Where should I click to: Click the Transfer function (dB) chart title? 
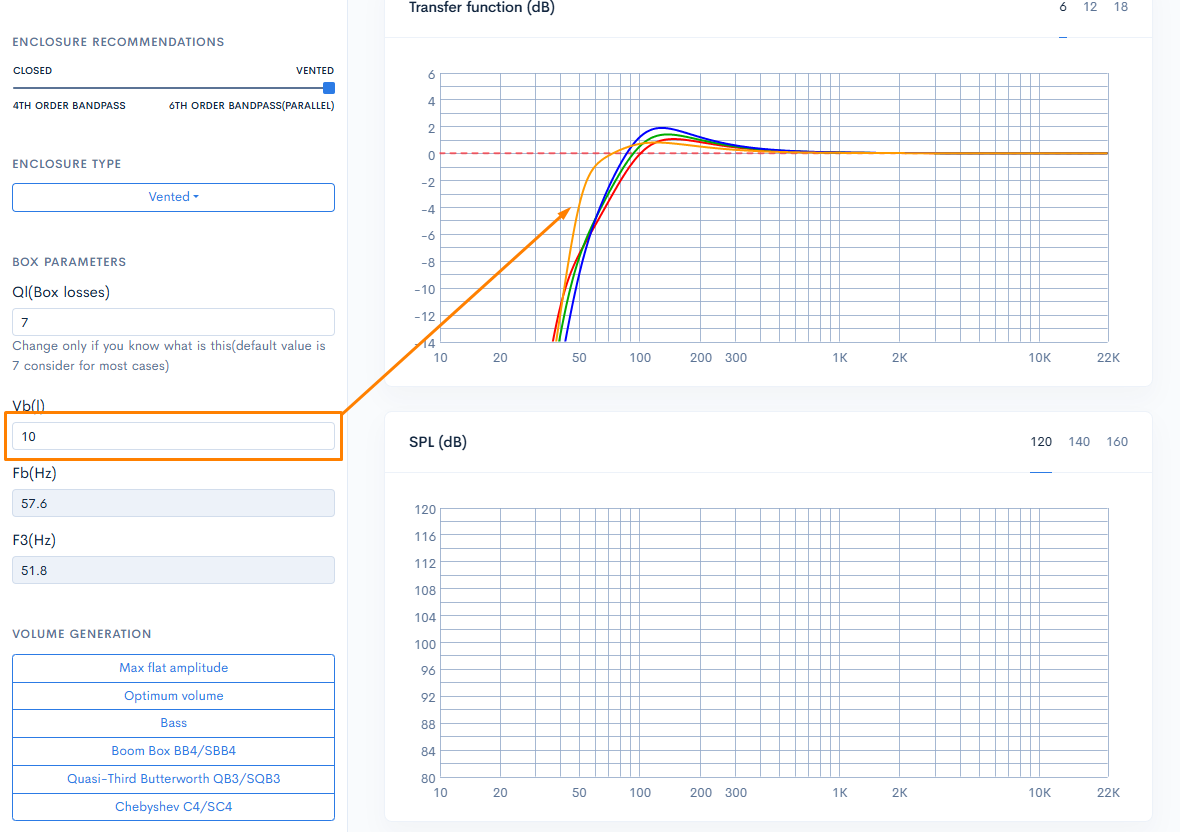click(x=482, y=8)
